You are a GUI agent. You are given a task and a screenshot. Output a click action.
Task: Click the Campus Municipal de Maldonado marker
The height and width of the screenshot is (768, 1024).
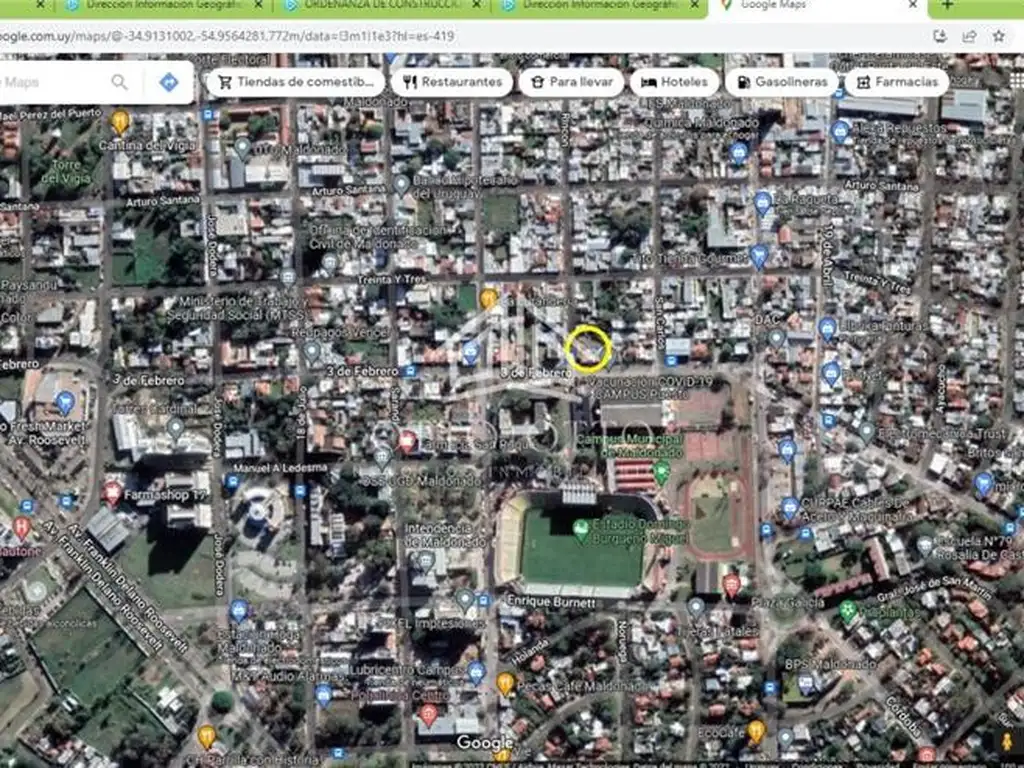click(x=660, y=472)
